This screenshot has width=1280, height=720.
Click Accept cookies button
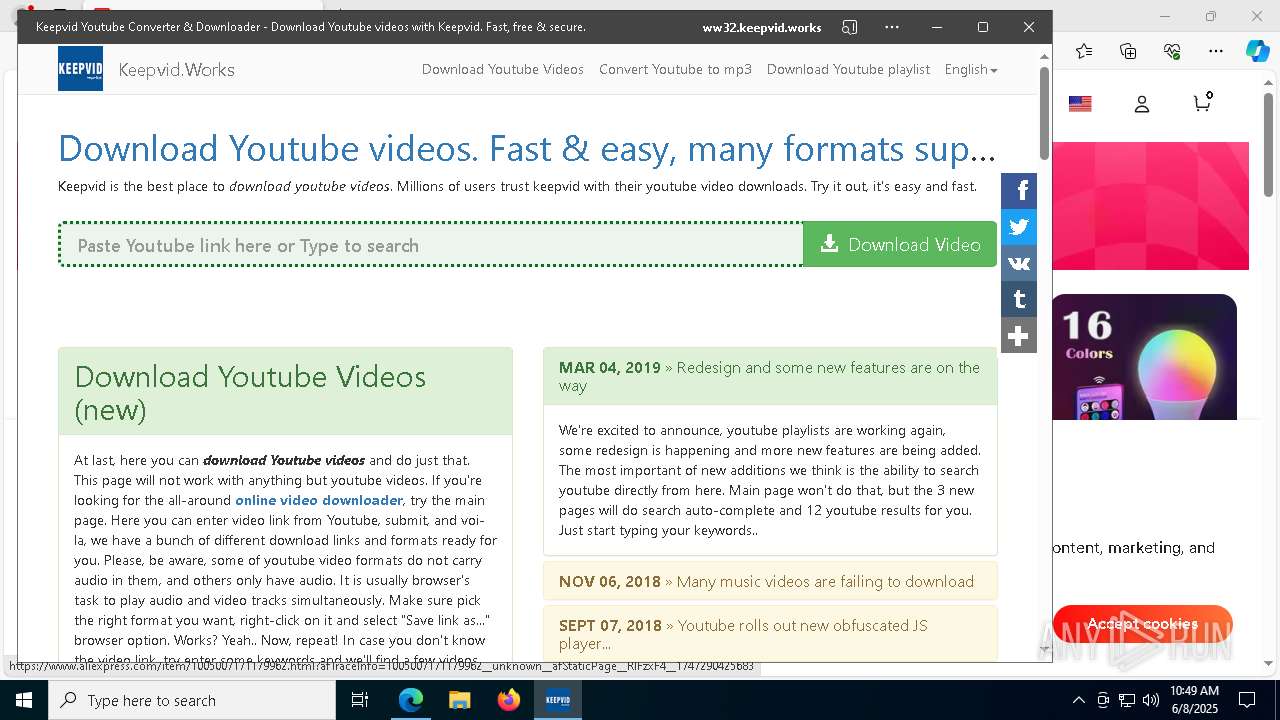click(x=1142, y=624)
